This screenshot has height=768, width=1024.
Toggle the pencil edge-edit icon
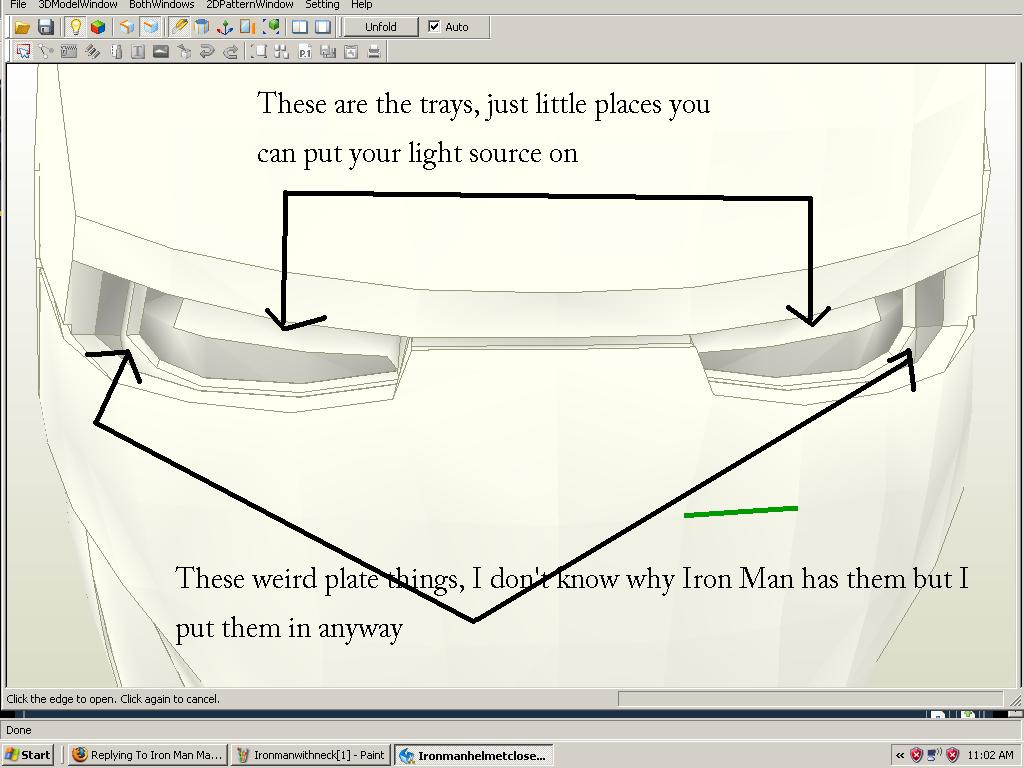tap(179, 27)
